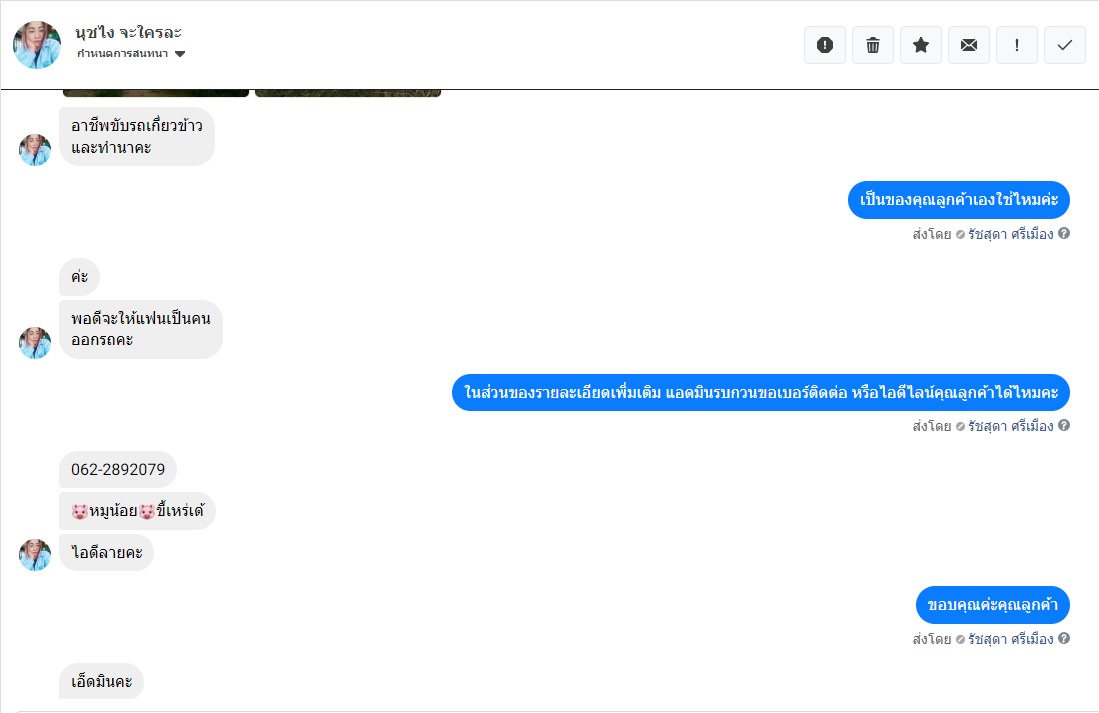Click sender avatar beside อาชีพขับรถเกี่ยวข้าว message
Viewport: 1099px width, 713px height.
point(35,150)
